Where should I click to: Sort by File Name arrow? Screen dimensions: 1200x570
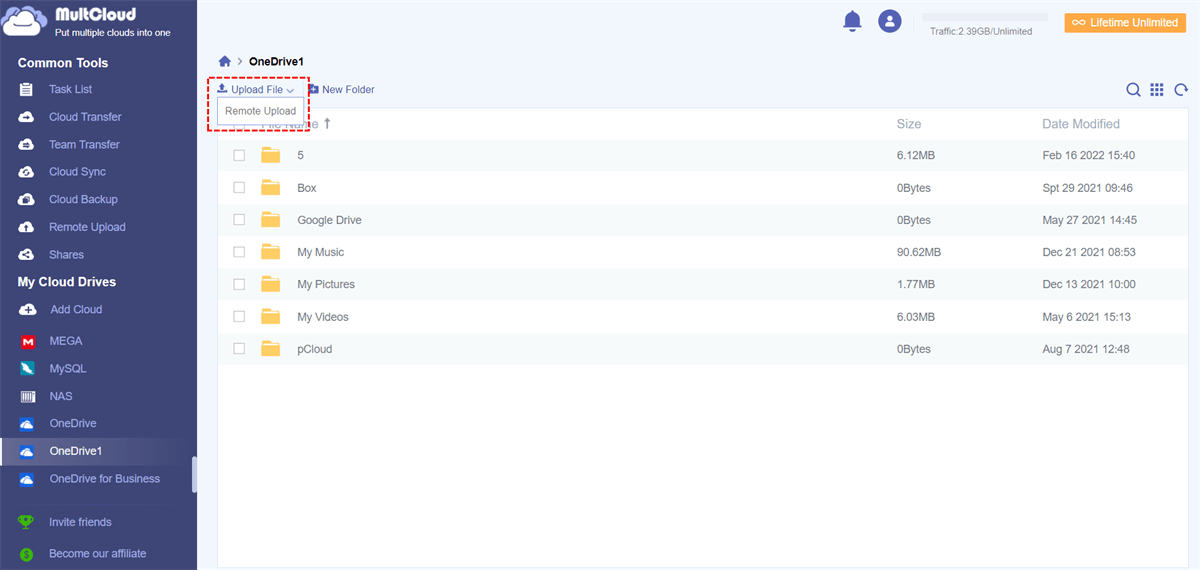tap(327, 124)
